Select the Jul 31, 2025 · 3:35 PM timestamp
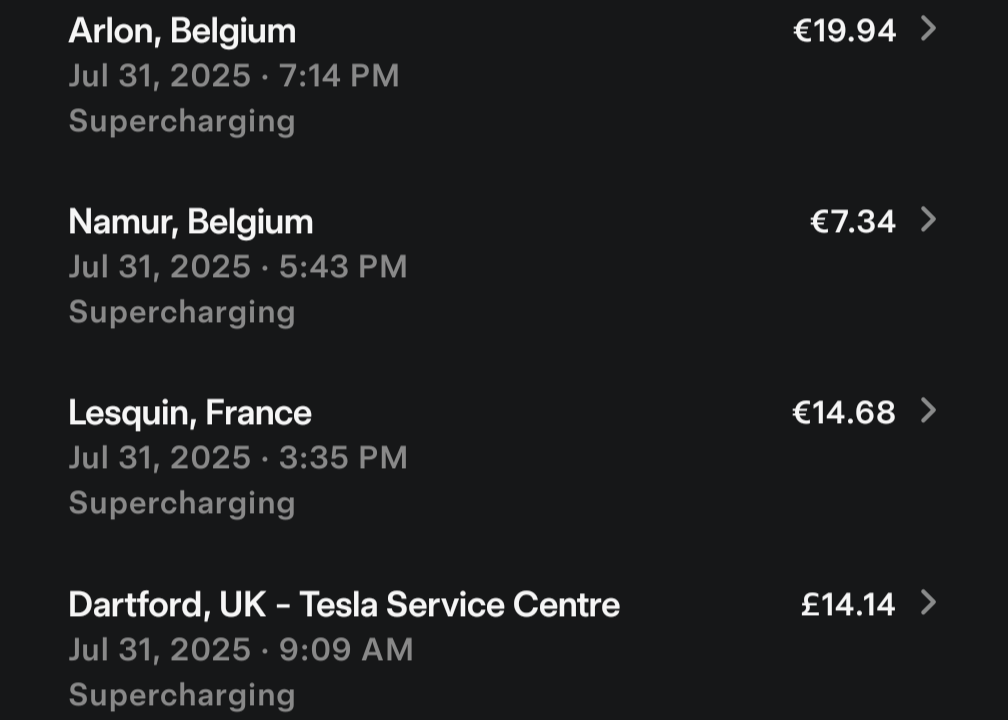Screen dimensions: 1008x720 click(x=238, y=458)
